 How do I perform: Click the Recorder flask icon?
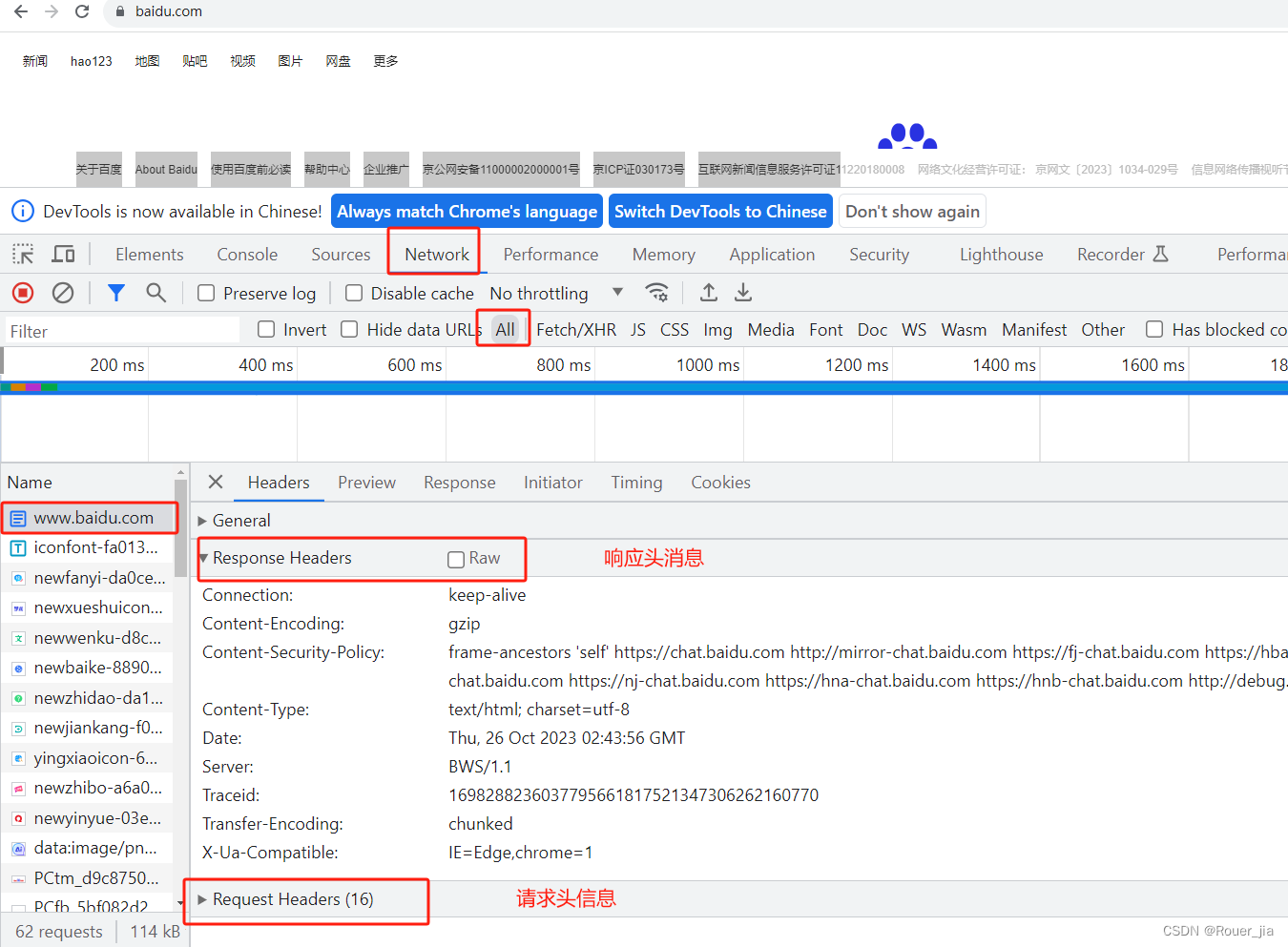pyautogui.click(x=1161, y=254)
